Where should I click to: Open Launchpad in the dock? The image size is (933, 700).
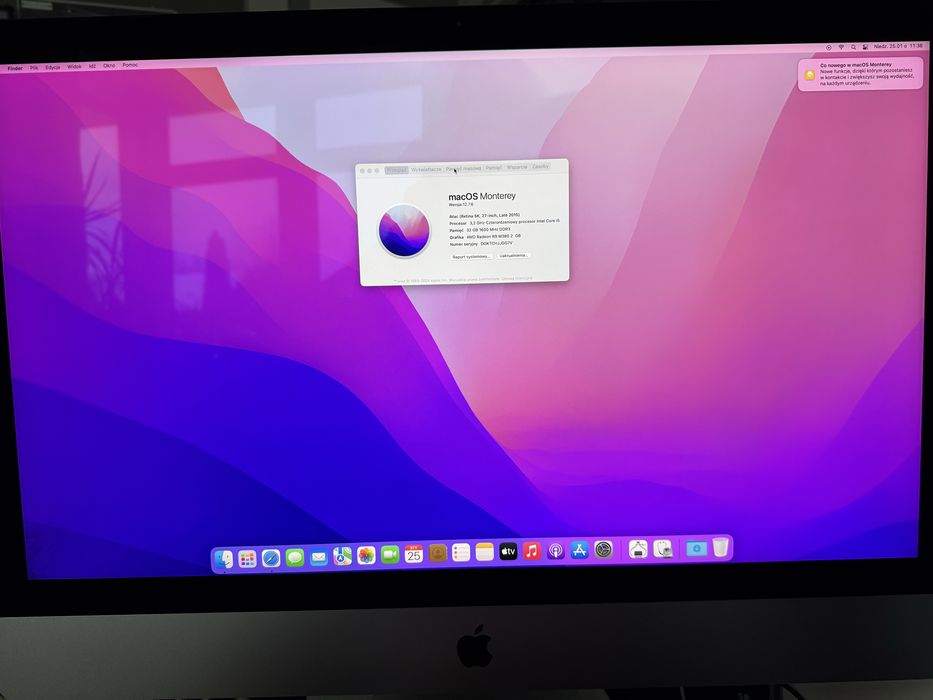tap(247, 559)
